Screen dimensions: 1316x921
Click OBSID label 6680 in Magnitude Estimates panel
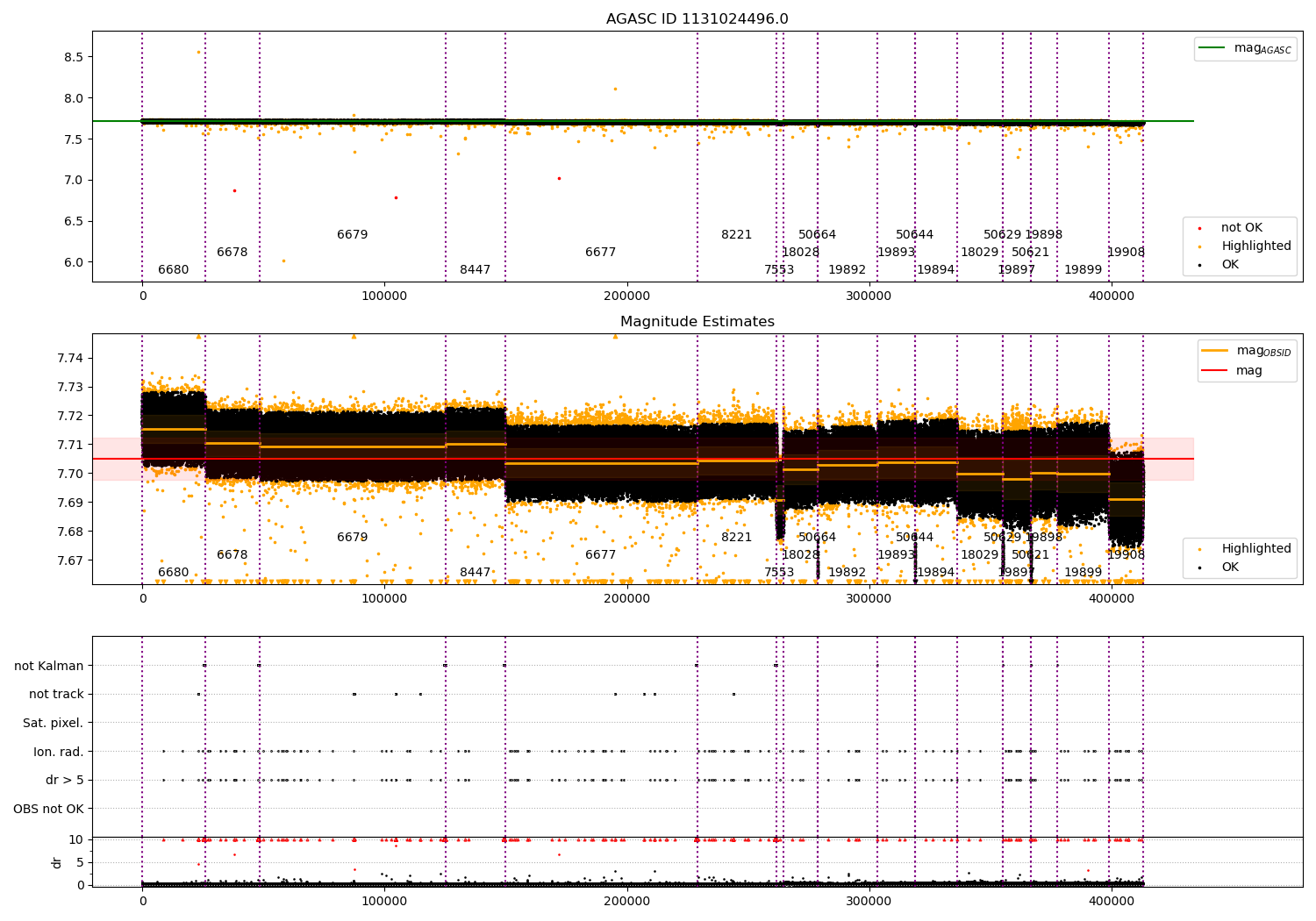point(174,573)
